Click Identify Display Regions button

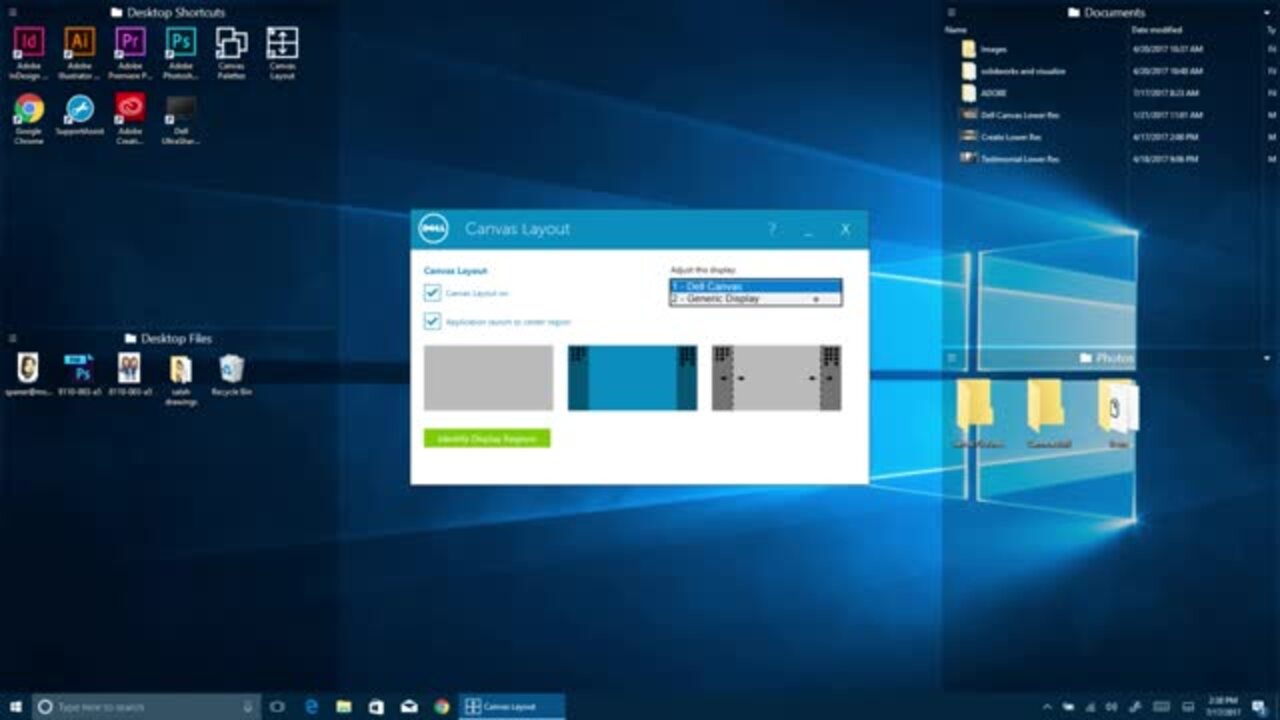[487, 439]
